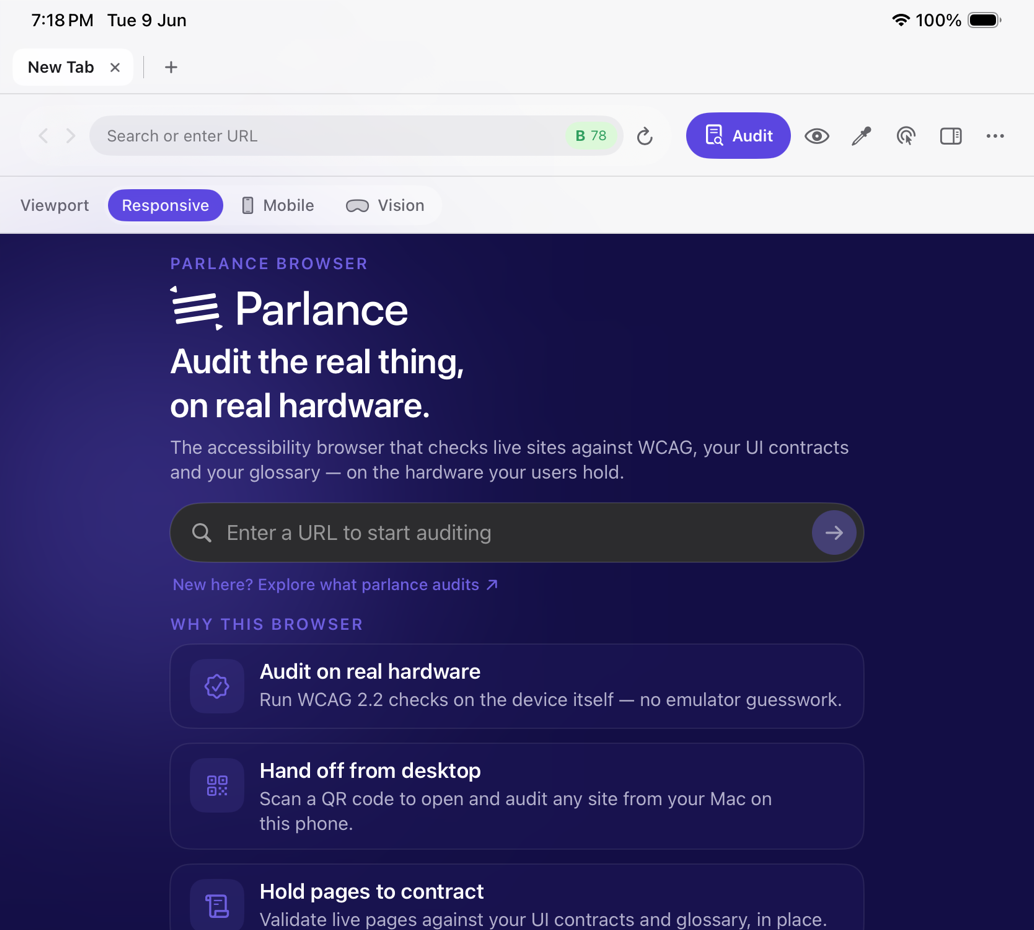Open the more options ellipsis menu
Viewport: 1034px width, 930px height.
(995, 136)
